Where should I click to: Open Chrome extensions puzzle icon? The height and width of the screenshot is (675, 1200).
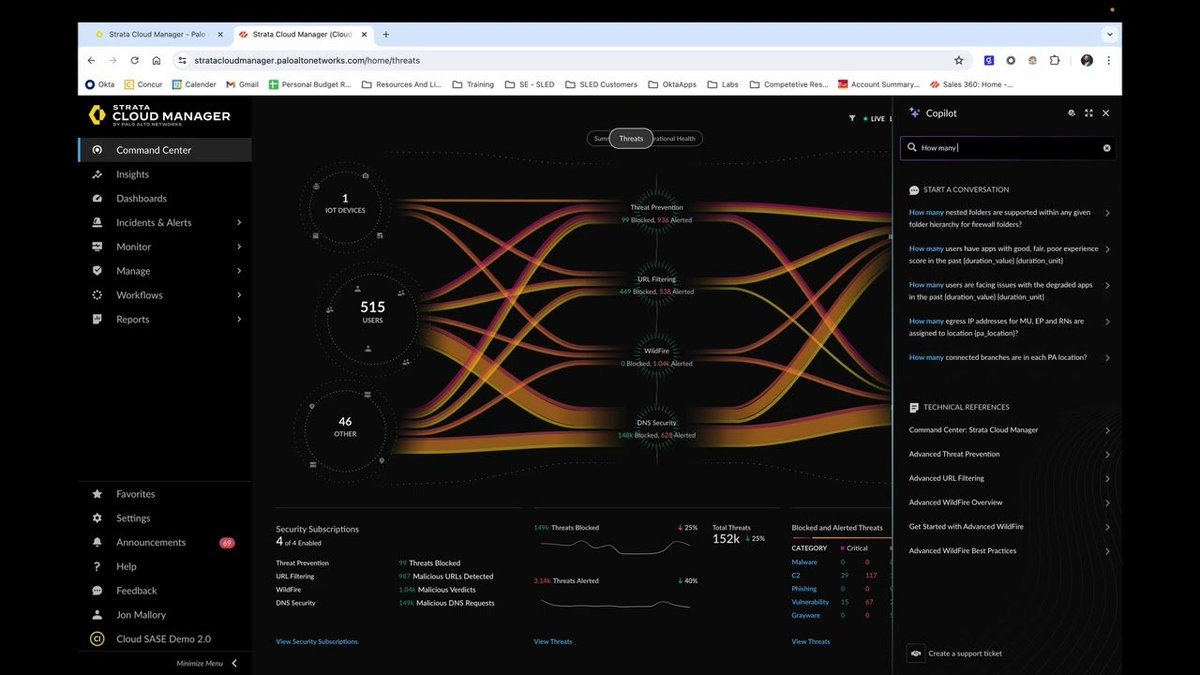1054,60
